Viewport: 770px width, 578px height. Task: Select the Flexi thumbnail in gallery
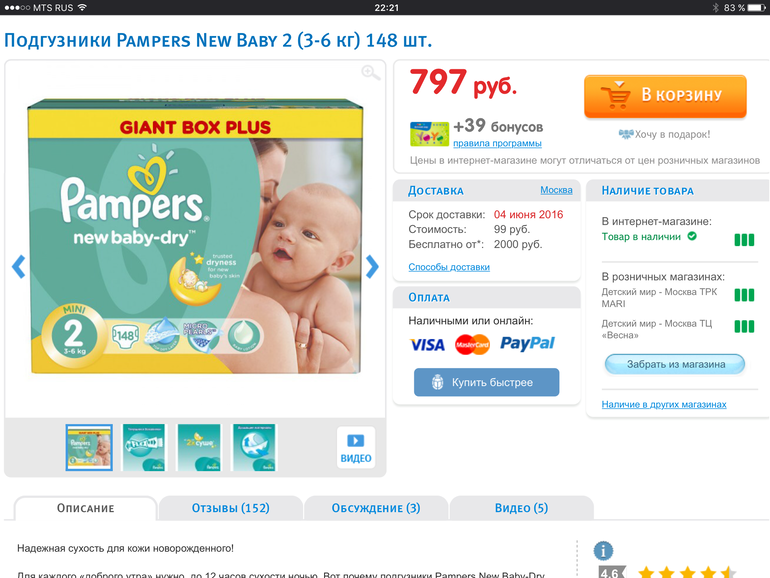(x=144, y=447)
